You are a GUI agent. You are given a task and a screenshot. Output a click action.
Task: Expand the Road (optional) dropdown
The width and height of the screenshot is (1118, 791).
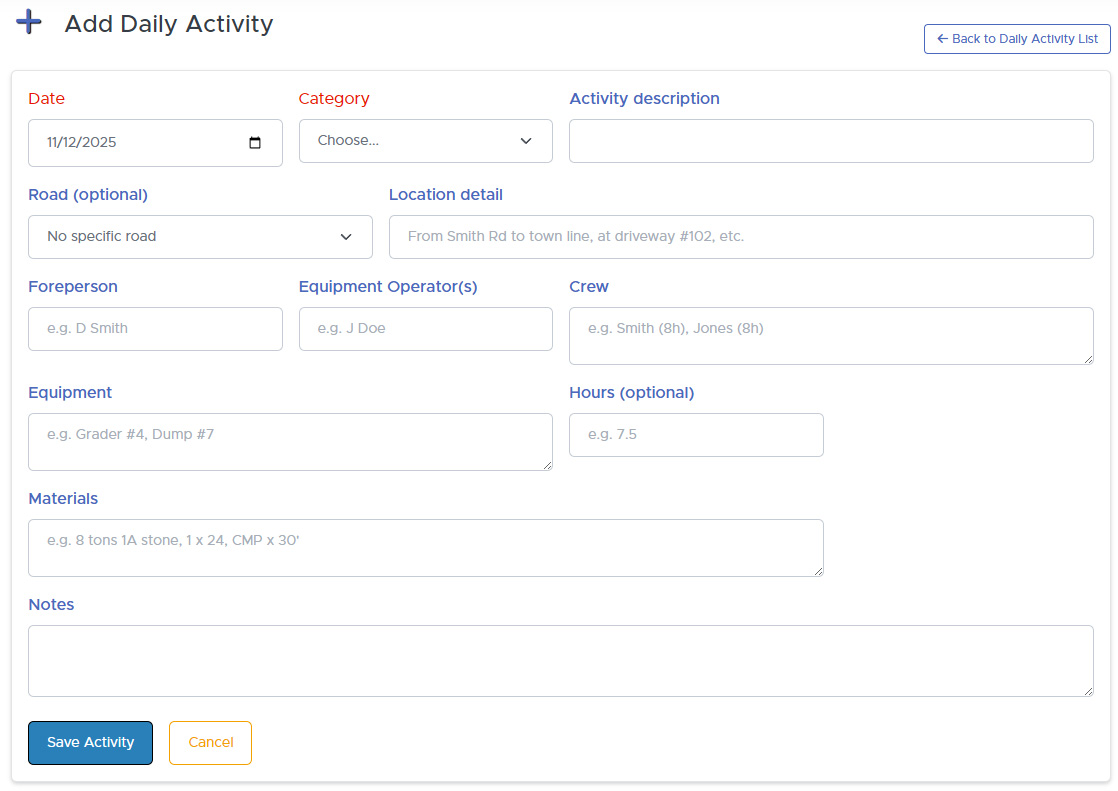point(200,237)
